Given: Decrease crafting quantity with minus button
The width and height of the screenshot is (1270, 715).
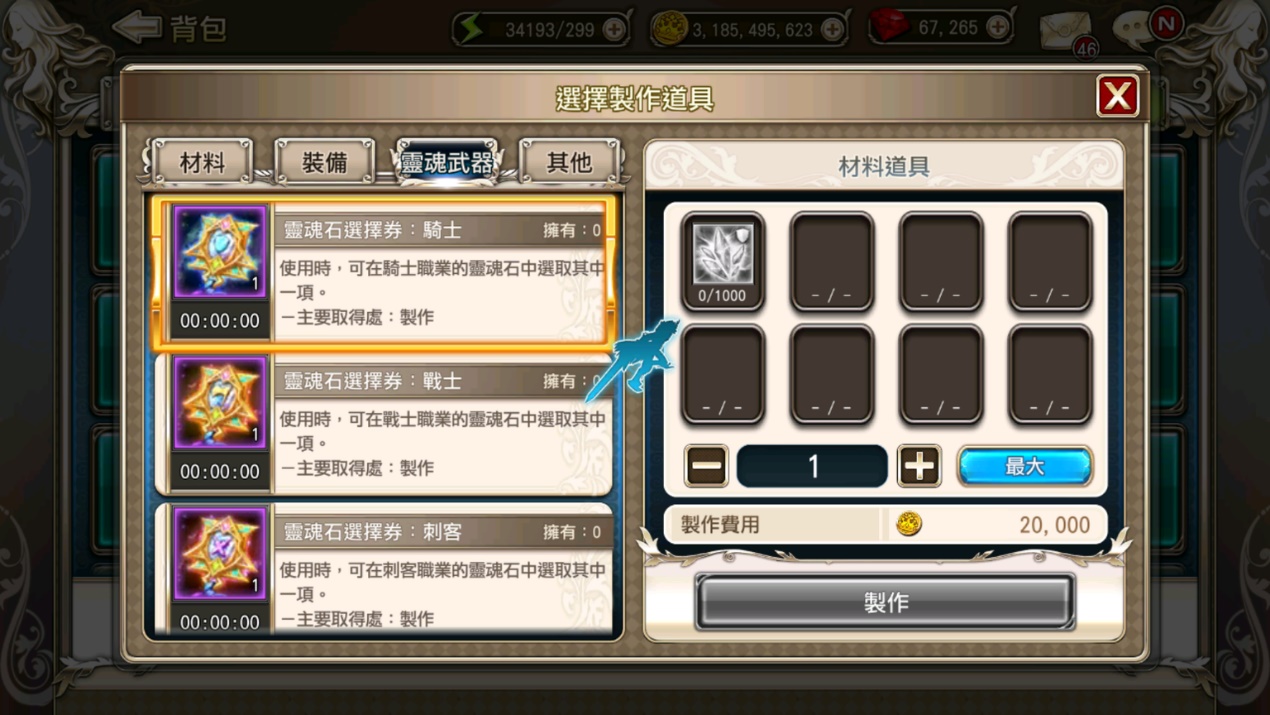Looking at the screenshot, I should 706,466.
